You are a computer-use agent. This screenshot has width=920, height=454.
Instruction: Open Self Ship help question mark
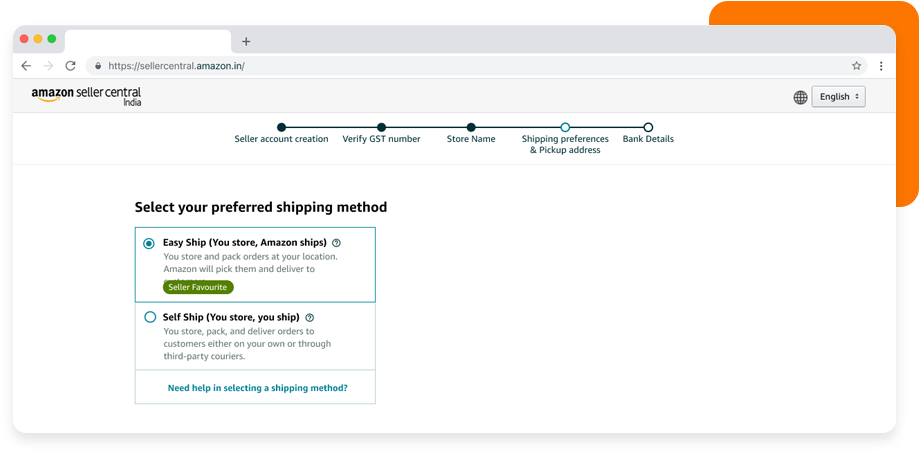point(310,318)
